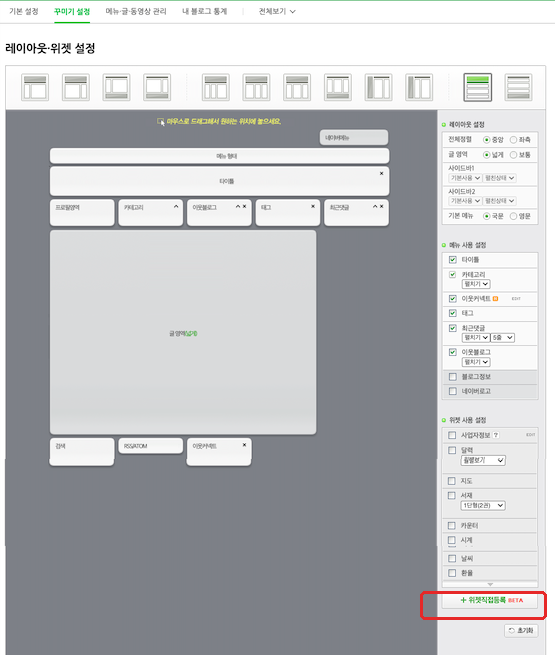Close the 태그 widget box
The height and width of the screenshot is (655, 555).
click(x=313, y=206)
